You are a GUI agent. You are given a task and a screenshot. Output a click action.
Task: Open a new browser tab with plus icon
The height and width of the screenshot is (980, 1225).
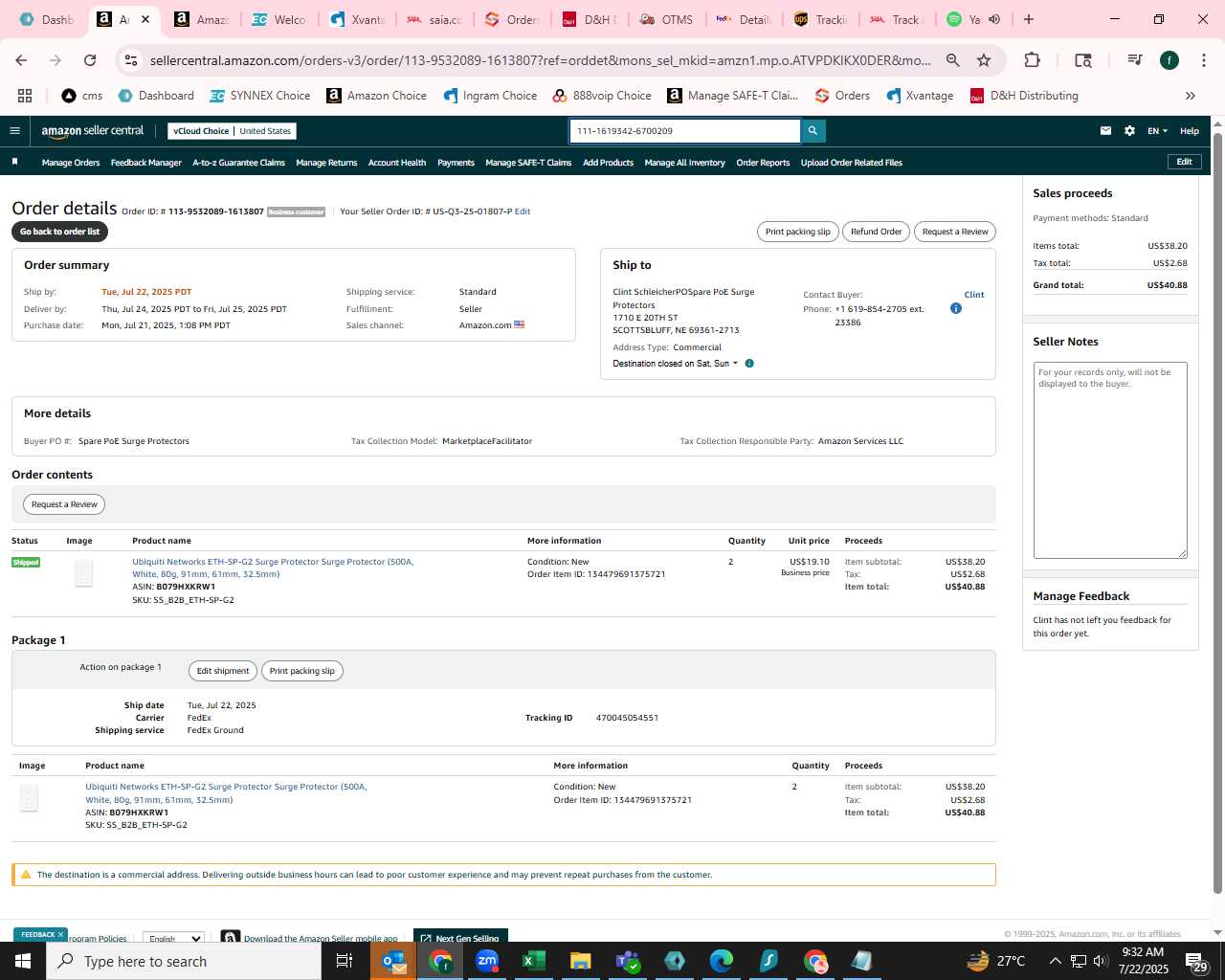tap(1029, 19)
